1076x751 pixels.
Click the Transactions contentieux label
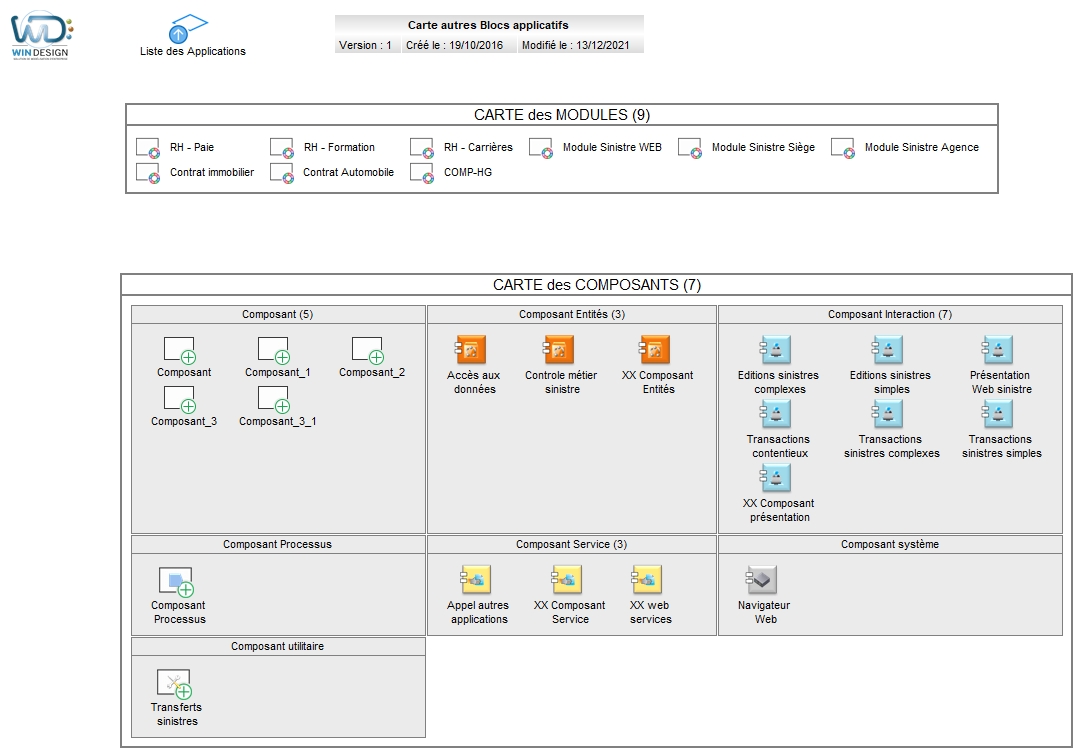click(779, 446)
